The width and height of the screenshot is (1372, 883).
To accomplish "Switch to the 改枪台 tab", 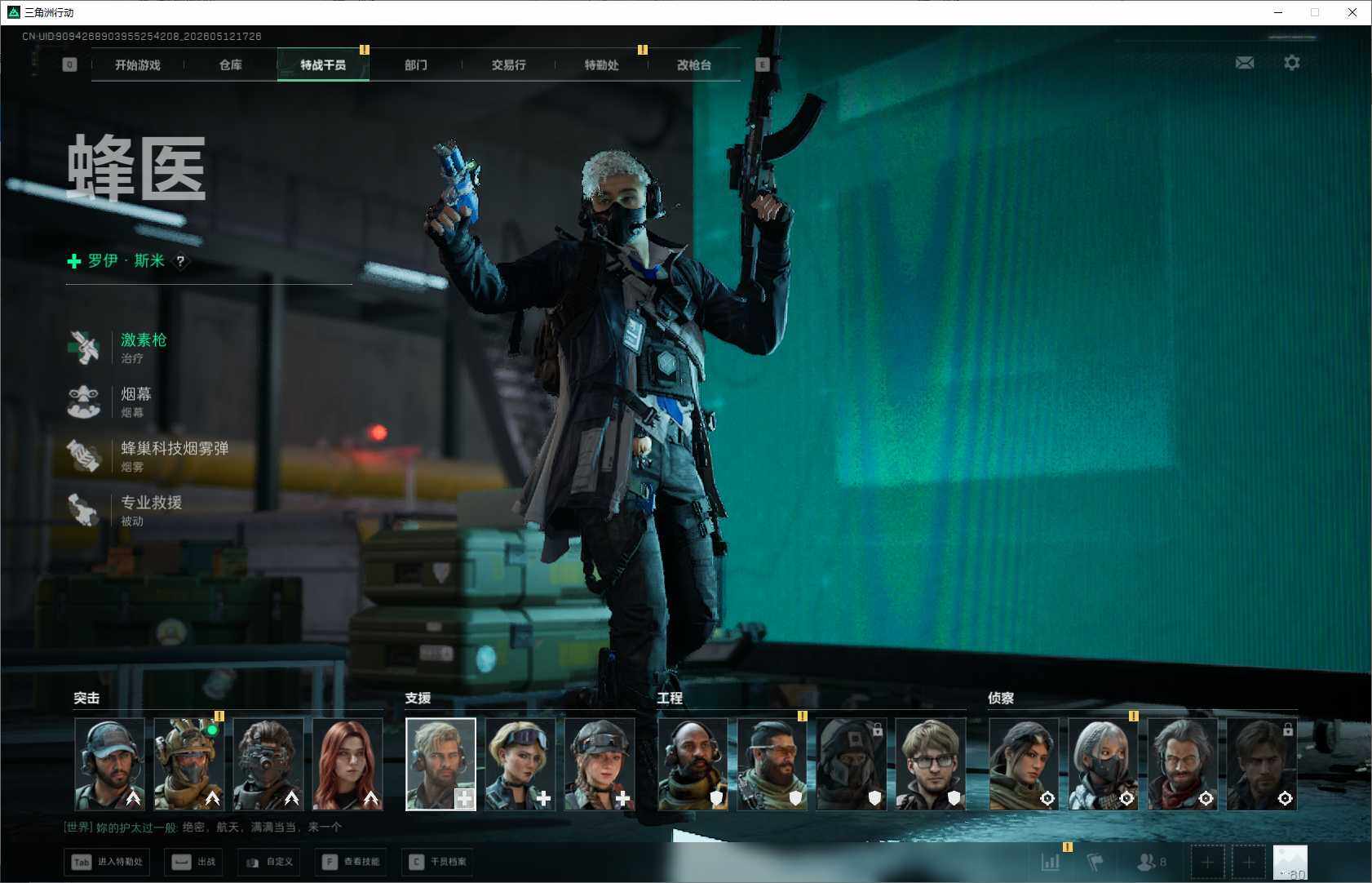I will (x=694, y=64).
